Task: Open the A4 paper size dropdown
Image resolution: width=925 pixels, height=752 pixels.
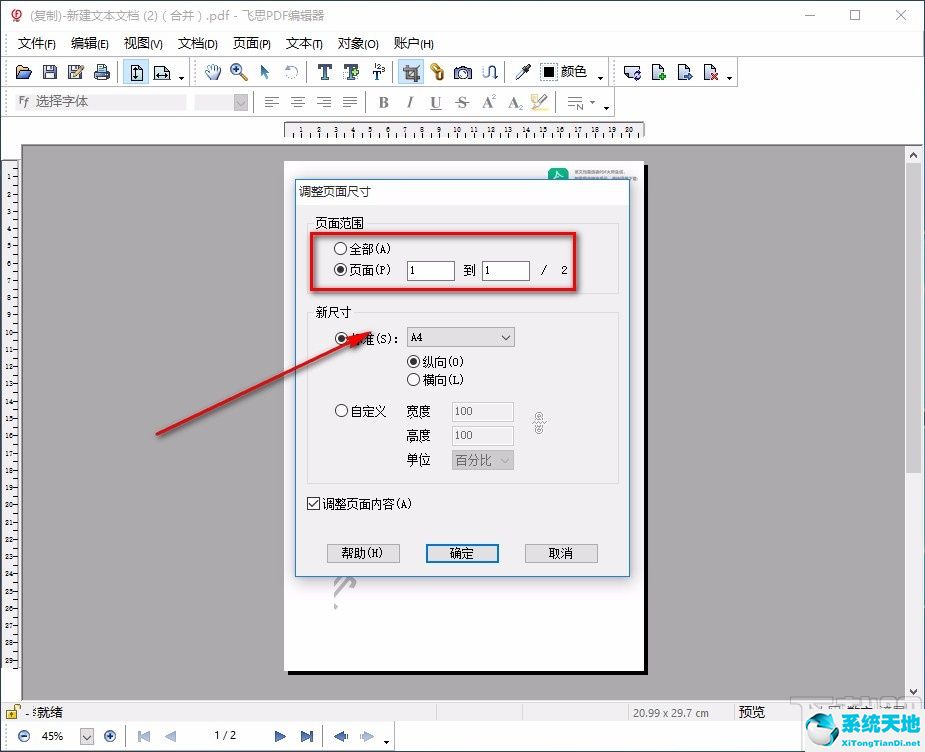Action: coord(505,338)
